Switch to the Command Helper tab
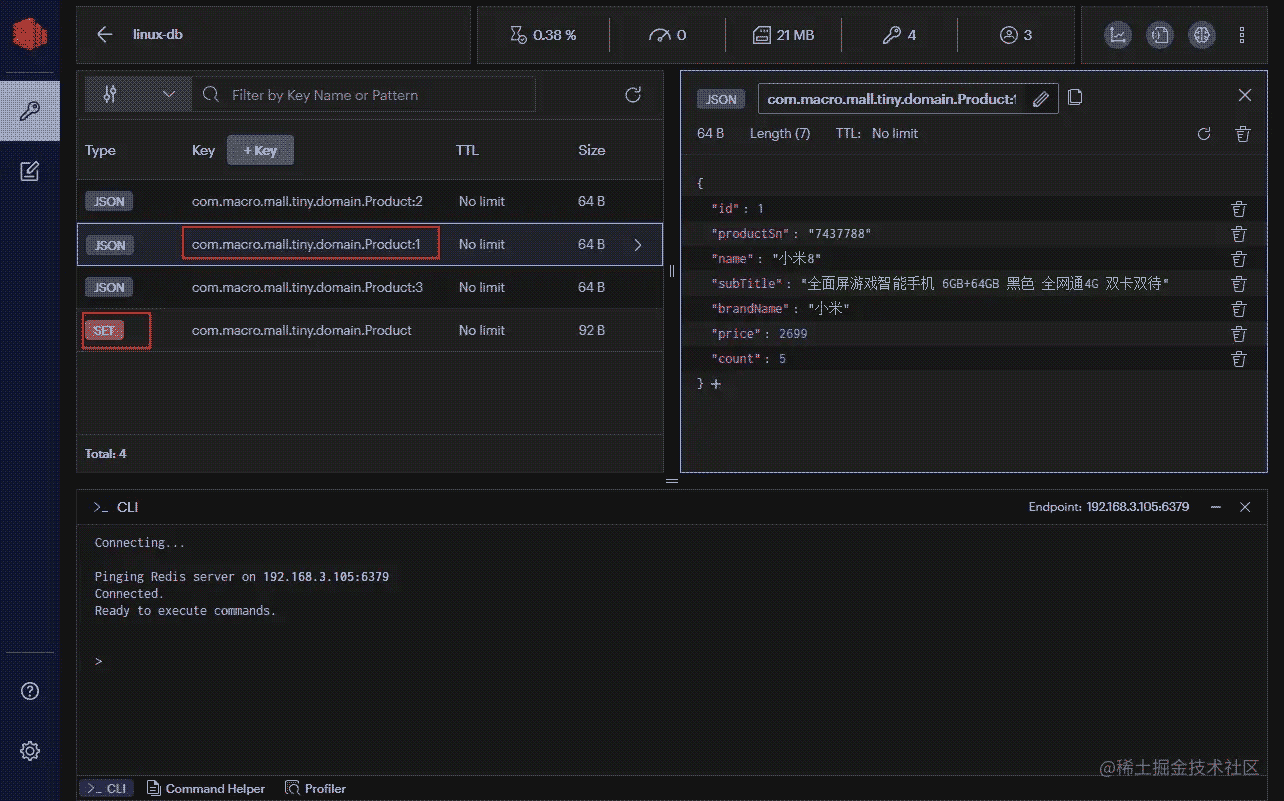 click(206, 789)
